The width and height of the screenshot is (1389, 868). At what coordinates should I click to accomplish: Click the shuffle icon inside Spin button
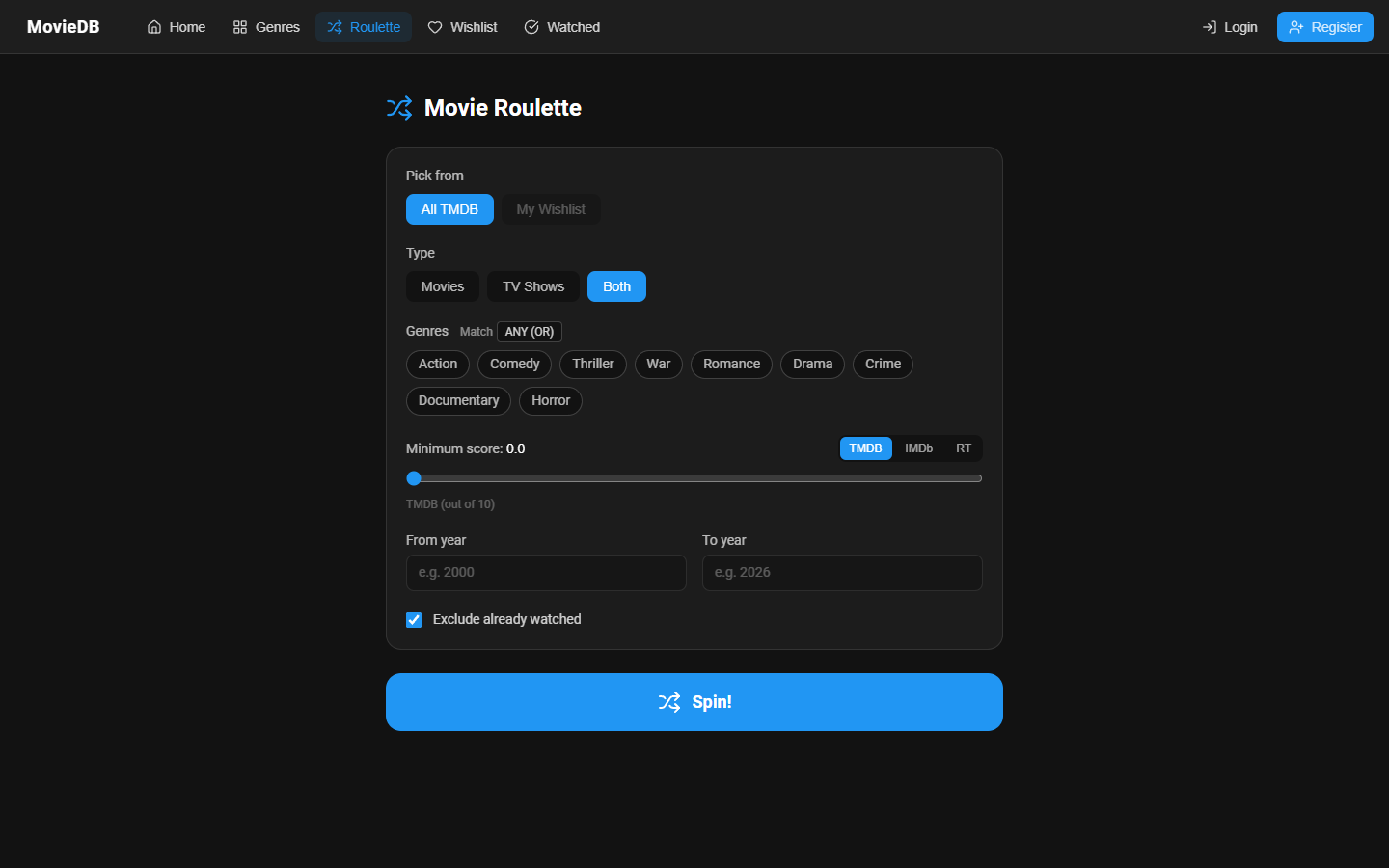coord(669,702)
